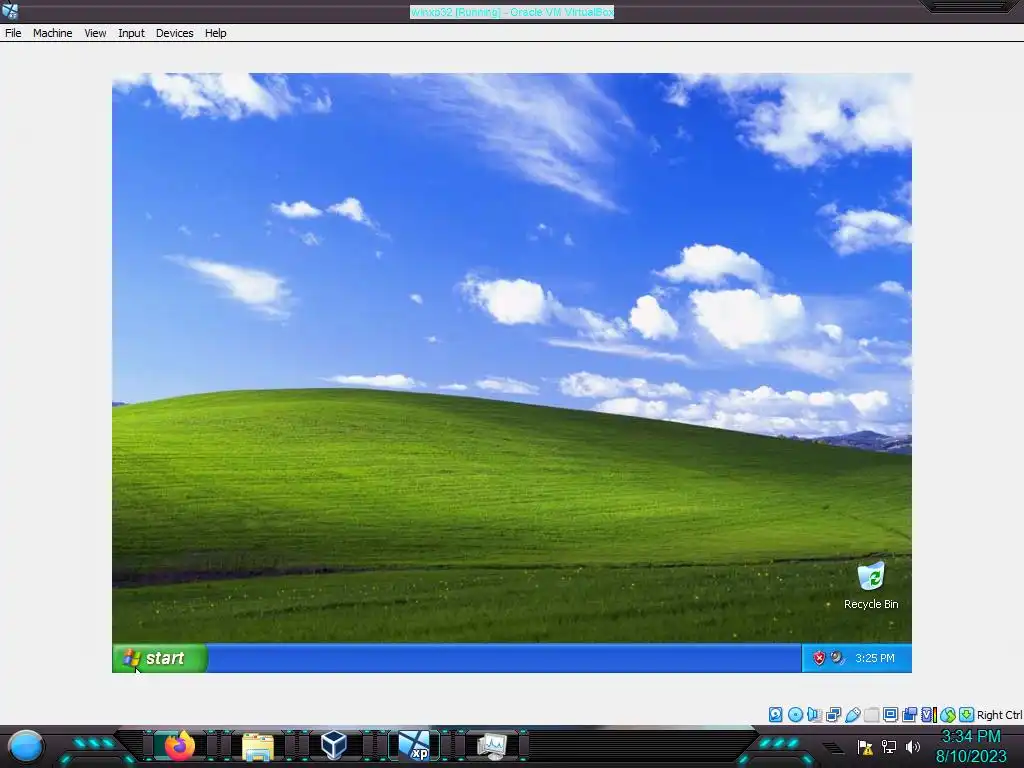Click the Action Center flag tray icon
Image resolution: width=1024 pixels, height=768 pixels.
865,746
